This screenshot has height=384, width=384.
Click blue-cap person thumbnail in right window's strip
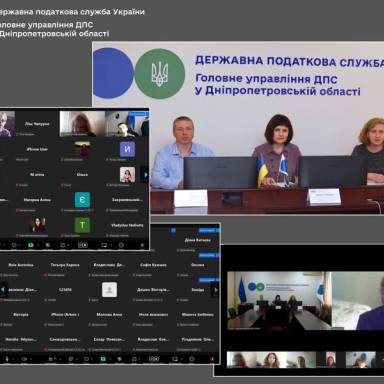click(x=360, y=360)
